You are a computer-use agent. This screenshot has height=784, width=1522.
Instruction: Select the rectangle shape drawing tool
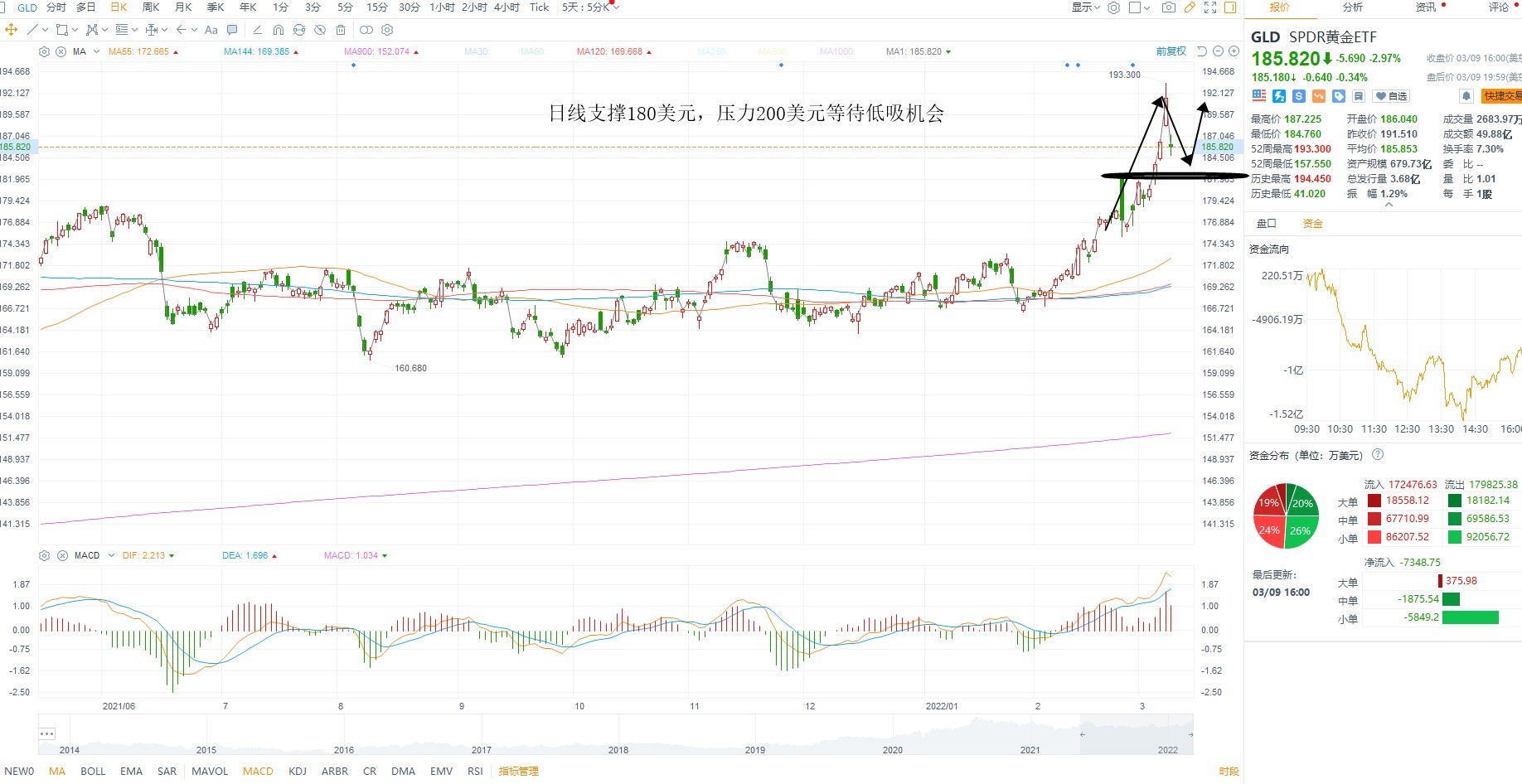62,30
